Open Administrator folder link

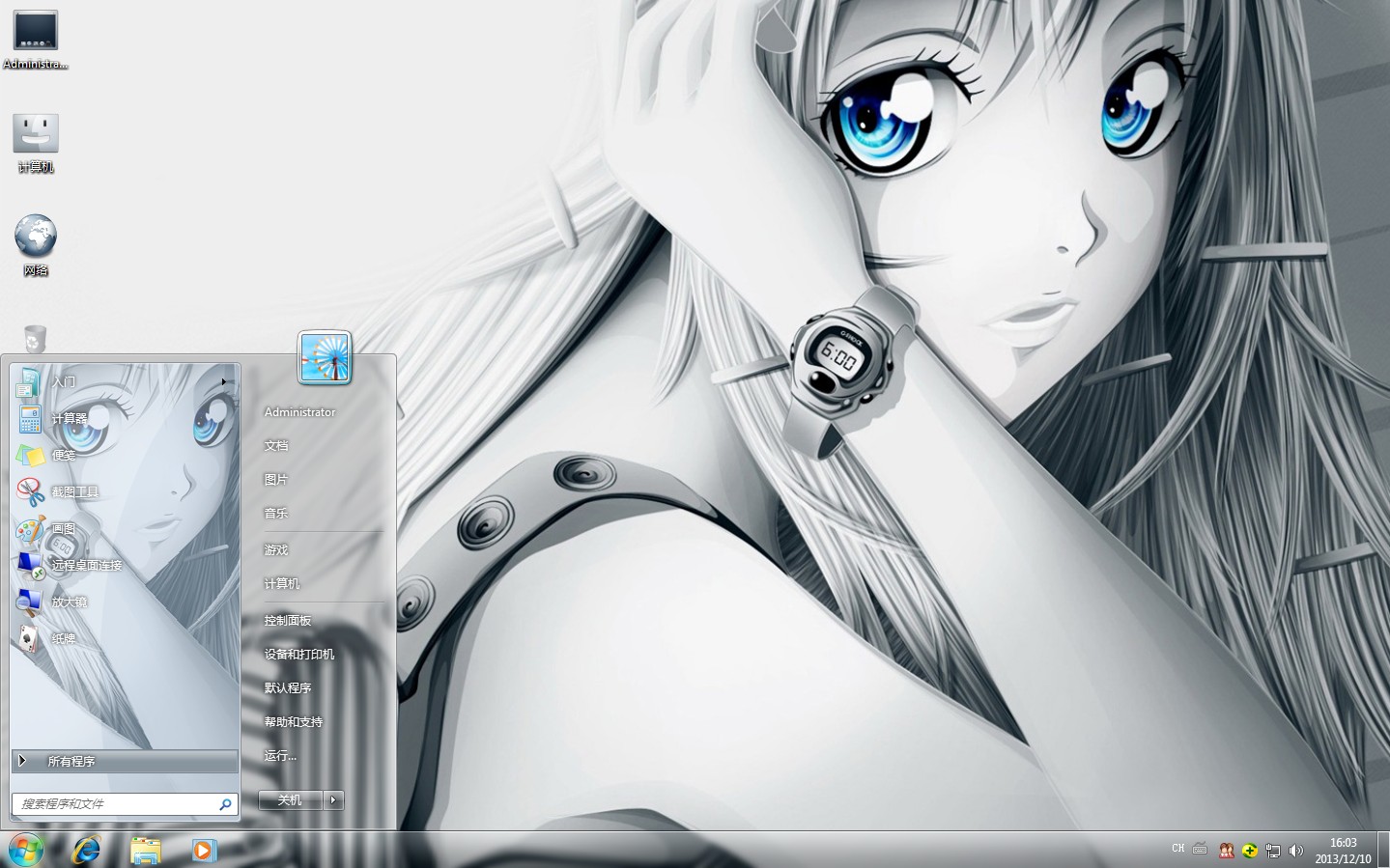(x=299, y=412)
